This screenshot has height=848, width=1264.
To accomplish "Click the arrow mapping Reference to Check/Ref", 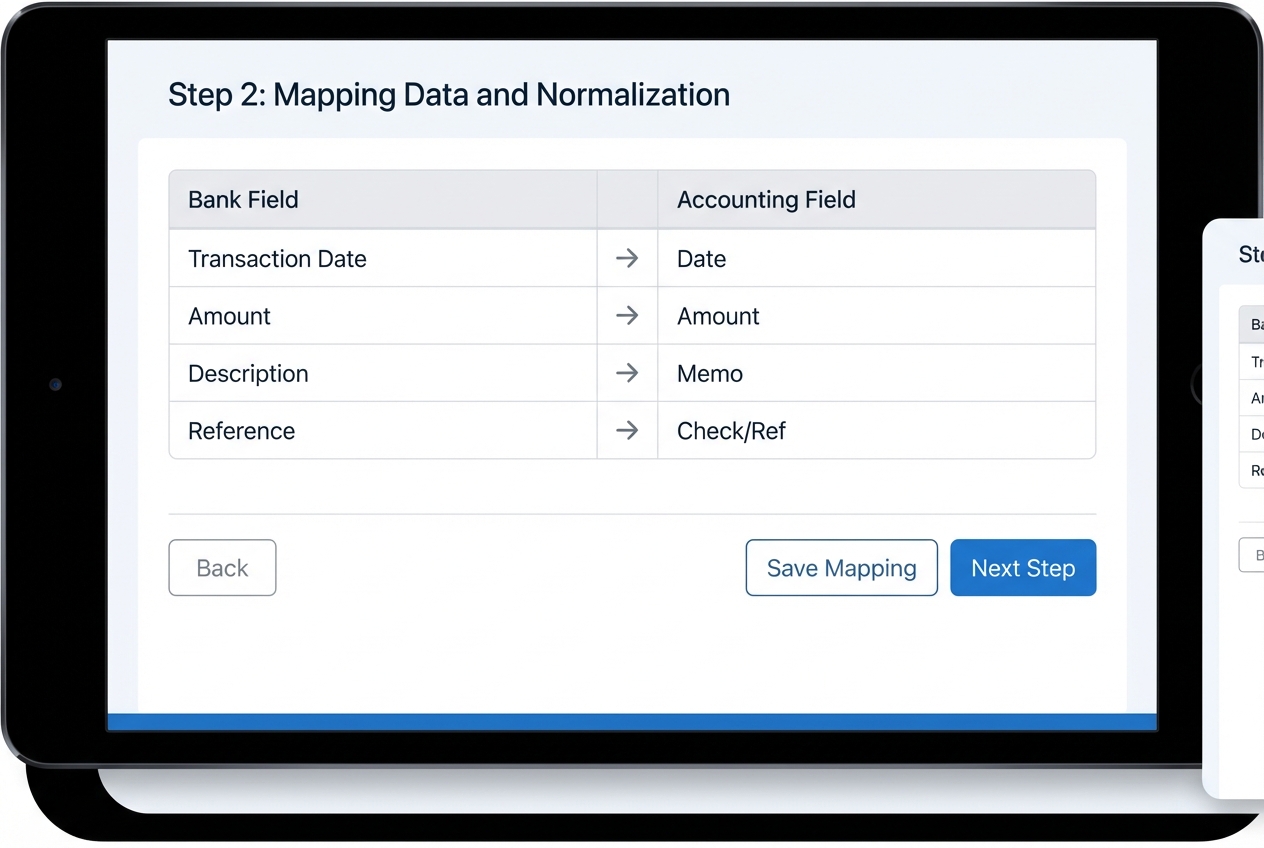I will [627, 430].
